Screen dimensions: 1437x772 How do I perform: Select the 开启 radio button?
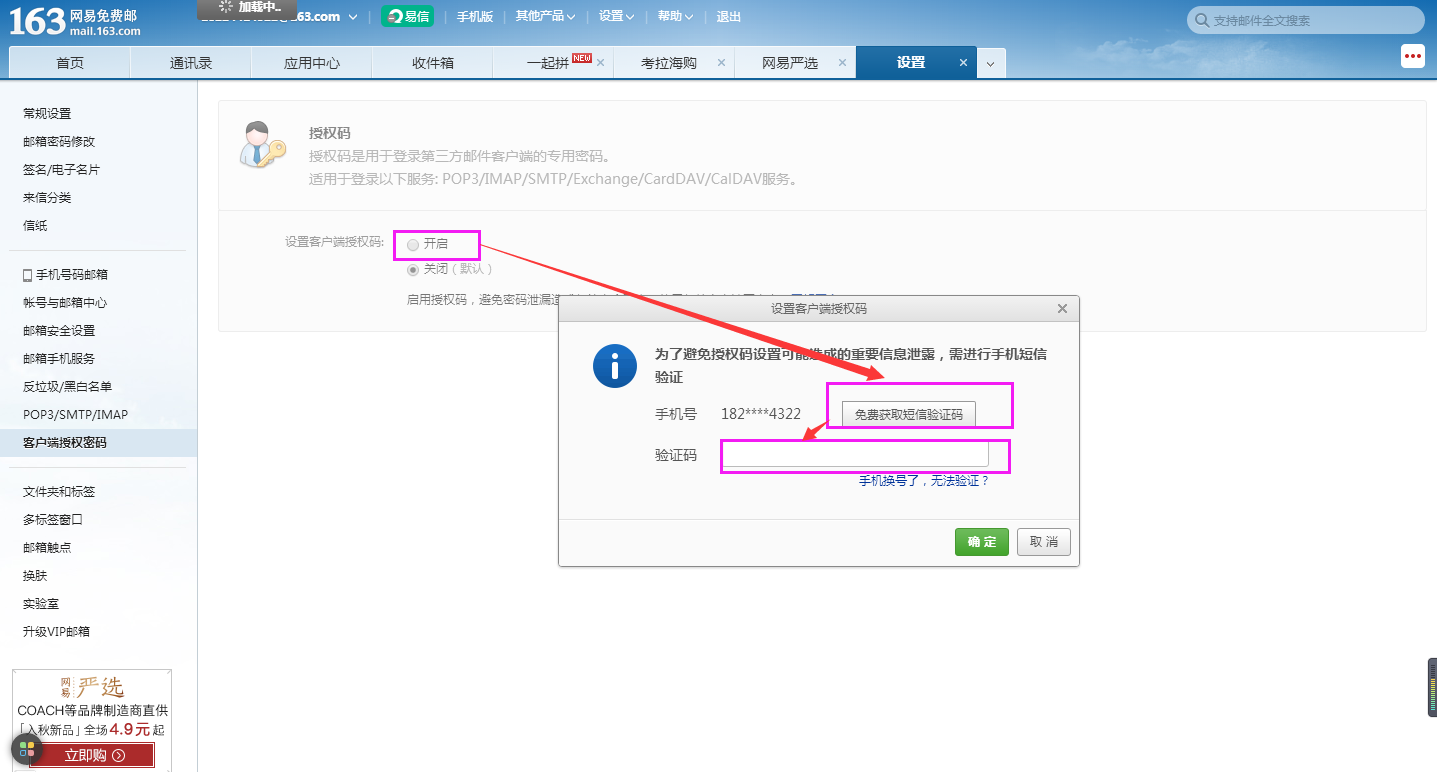click(413, 244)
